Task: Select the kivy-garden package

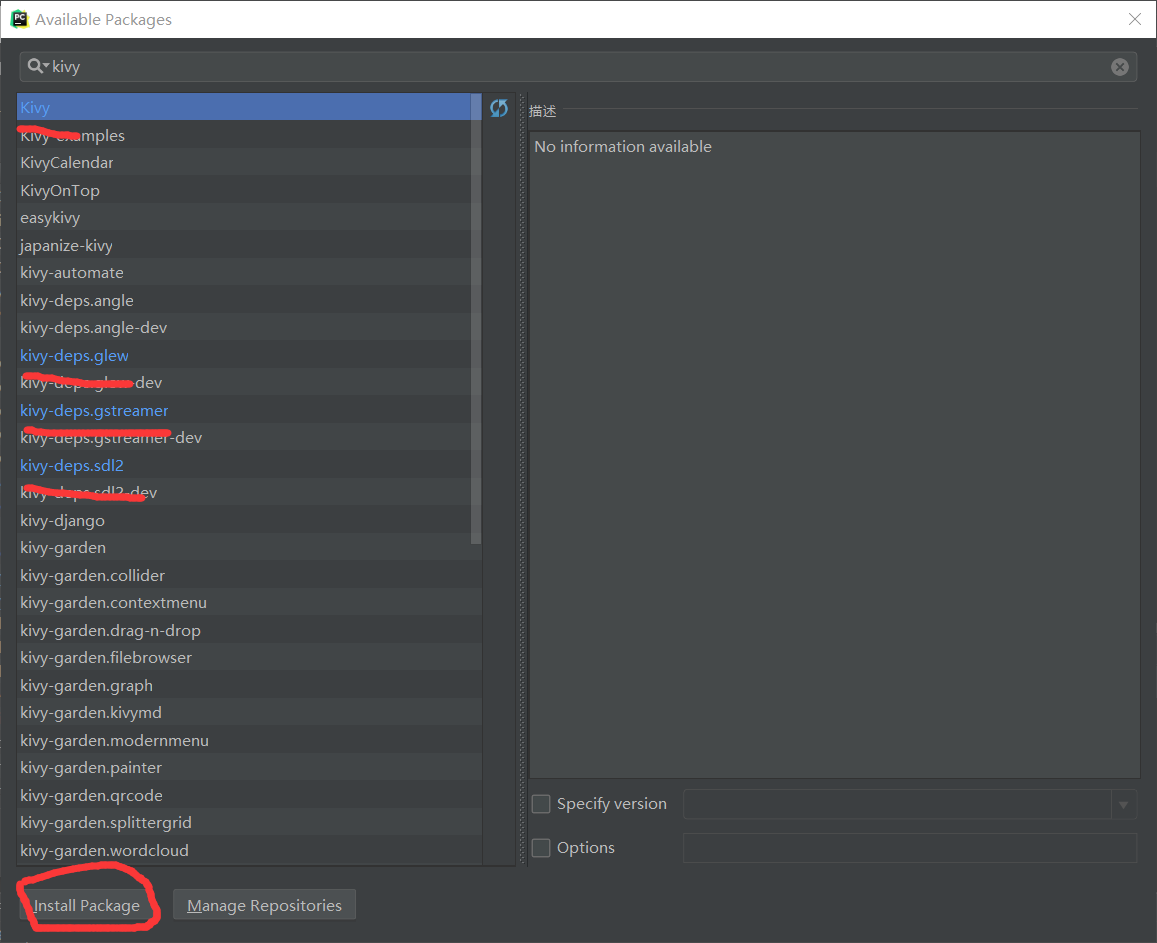Action: 249,548
